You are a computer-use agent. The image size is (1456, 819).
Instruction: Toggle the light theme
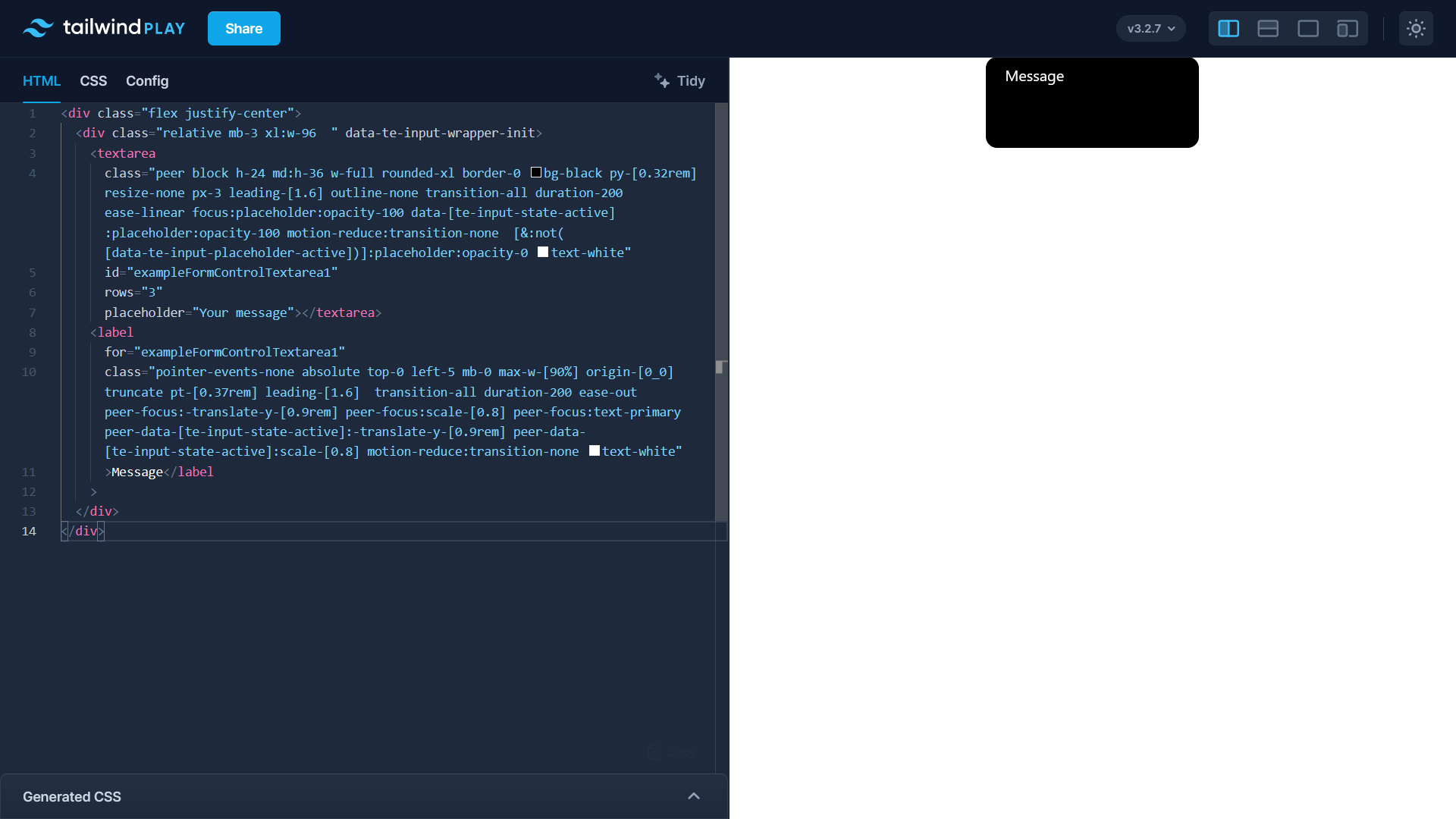point(1416,28)
